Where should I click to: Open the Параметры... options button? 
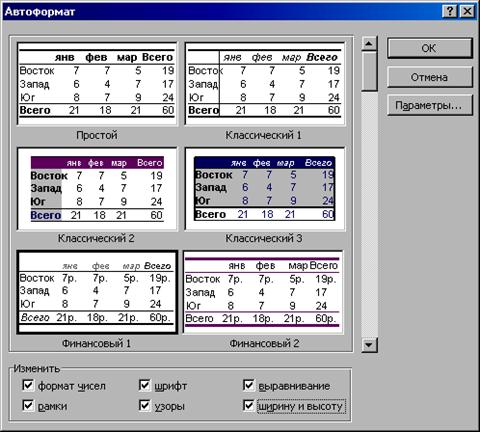coord(430,105)
